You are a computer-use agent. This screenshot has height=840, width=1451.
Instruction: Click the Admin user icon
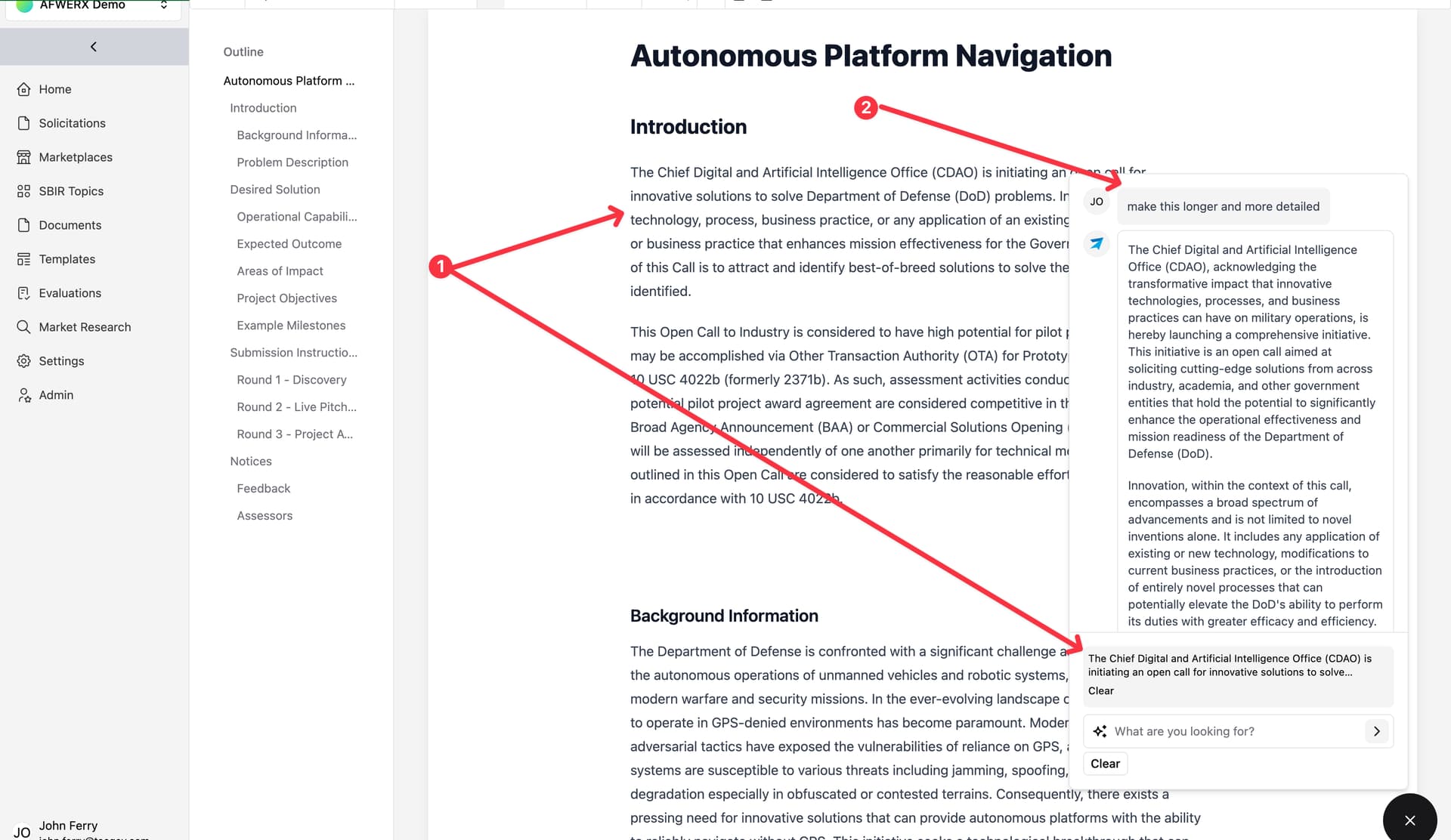coord(24,395)
